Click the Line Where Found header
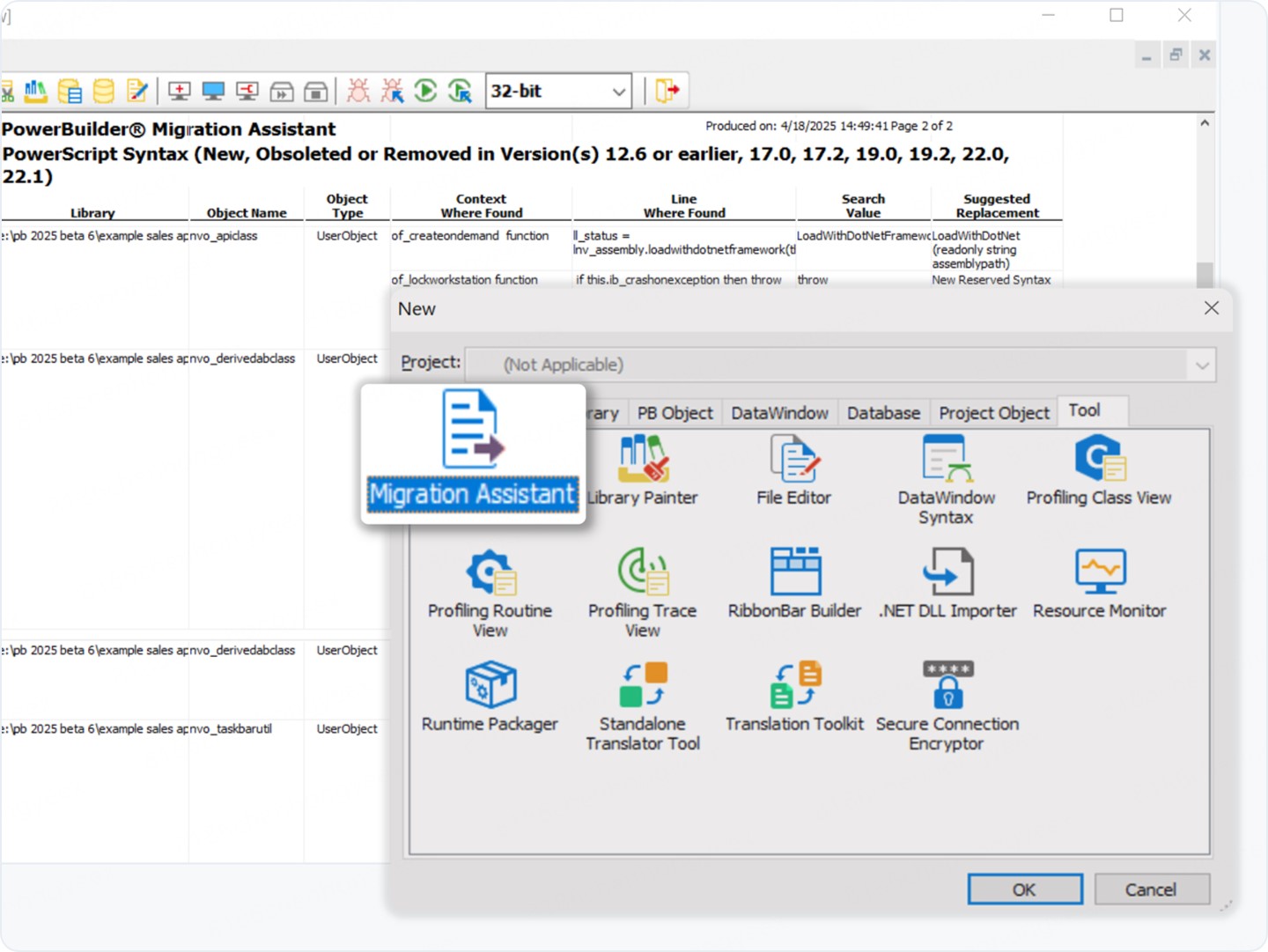The height and width of the screenshot is (952, 1268). [x=684, y=206]
